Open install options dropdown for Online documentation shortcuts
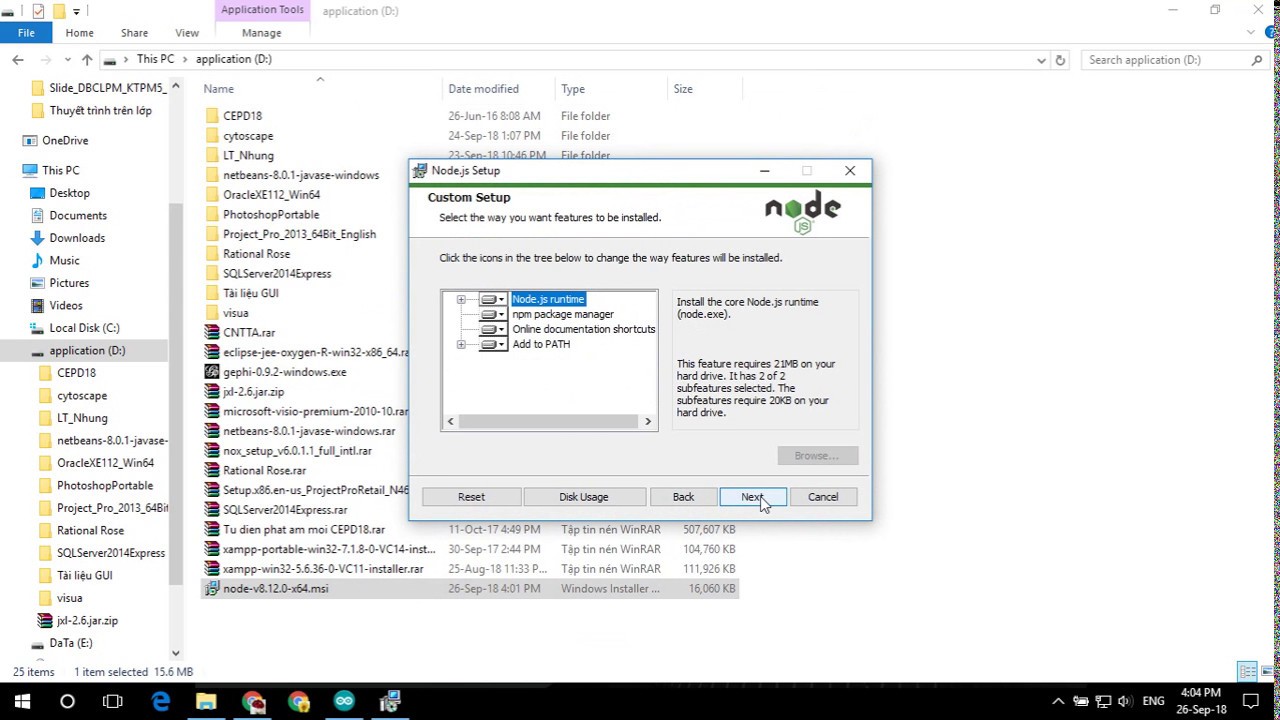The height and width of the screenshot is (720, 1280). (493, 329)
